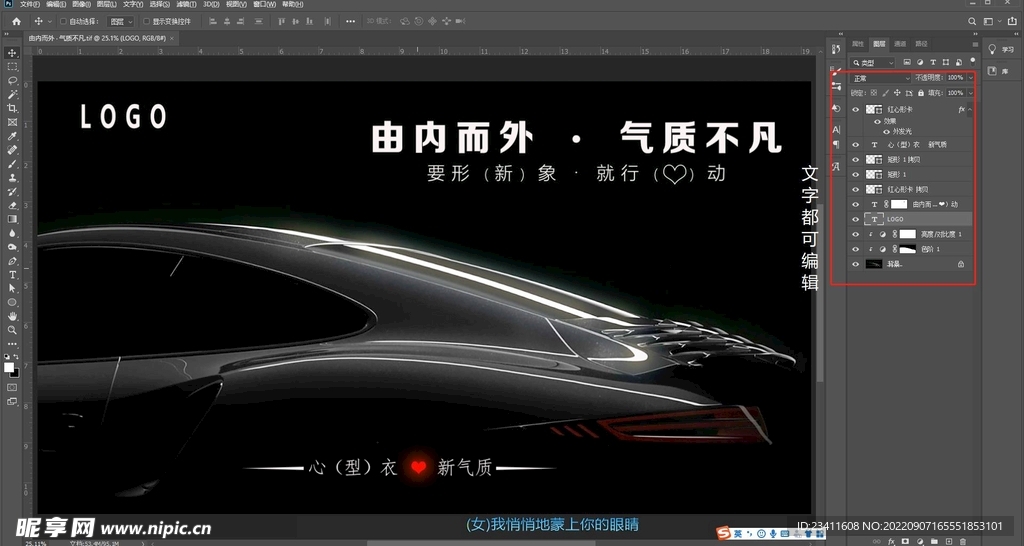This screenshot has height=546, width=1024.
Task: Hide the 矩形 1 layer
Action: point(856,174)
